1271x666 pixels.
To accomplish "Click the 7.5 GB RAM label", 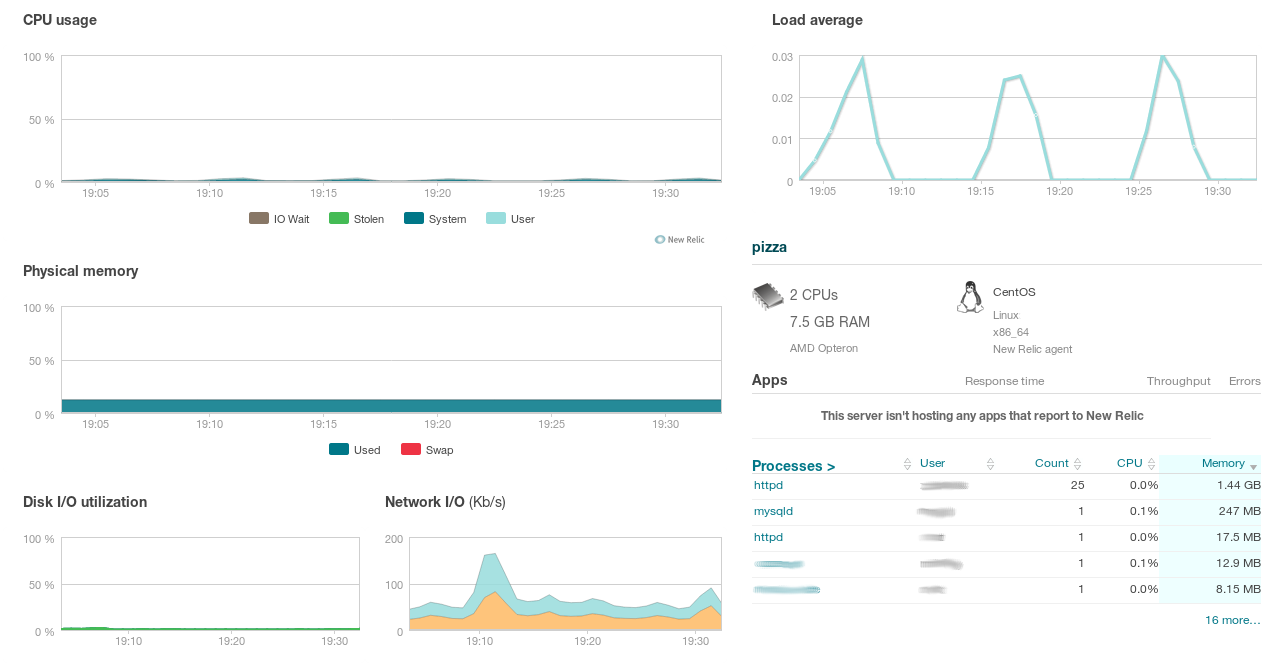I will click(x=830, y=322).
